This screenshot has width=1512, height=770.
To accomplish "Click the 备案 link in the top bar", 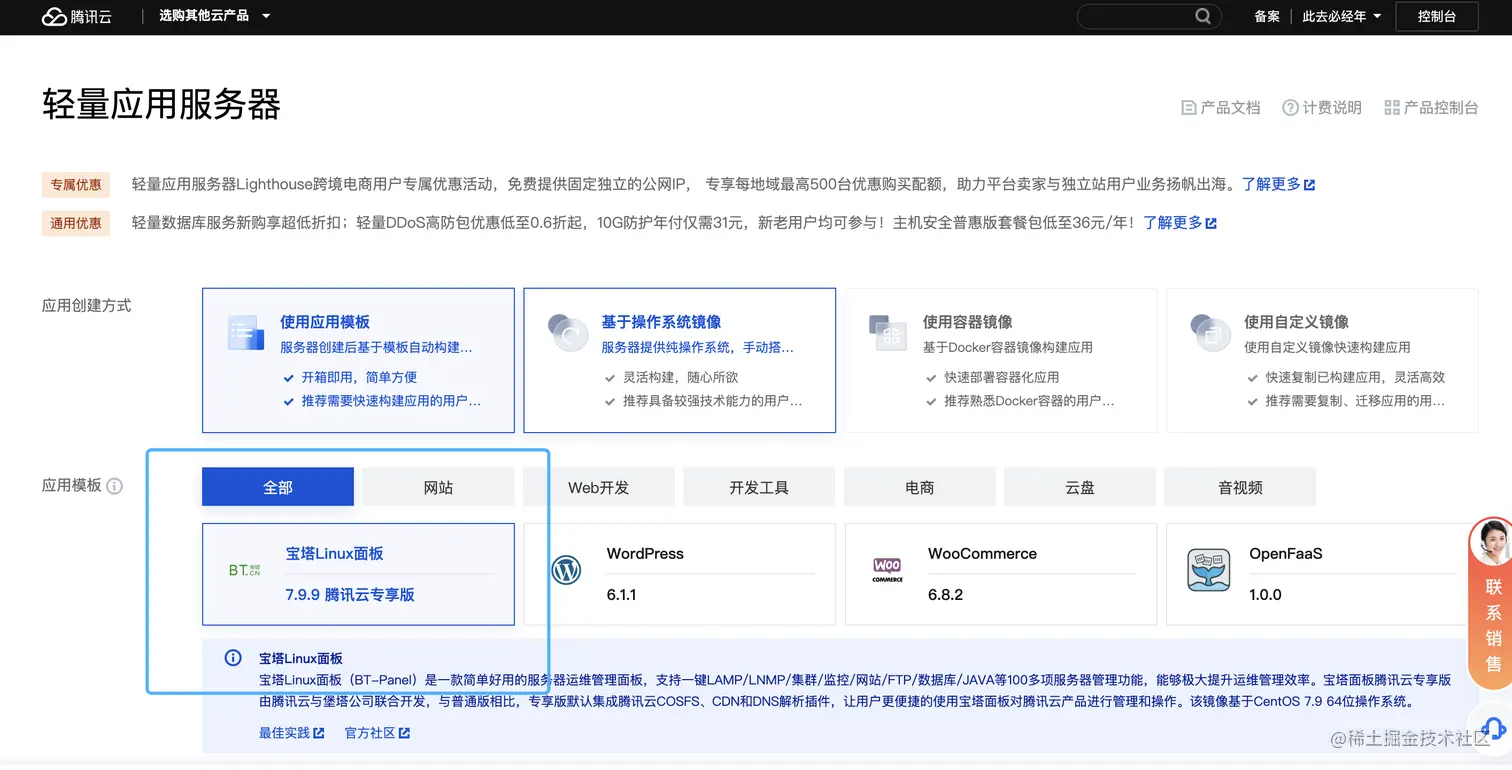I will coord(1267,17).
